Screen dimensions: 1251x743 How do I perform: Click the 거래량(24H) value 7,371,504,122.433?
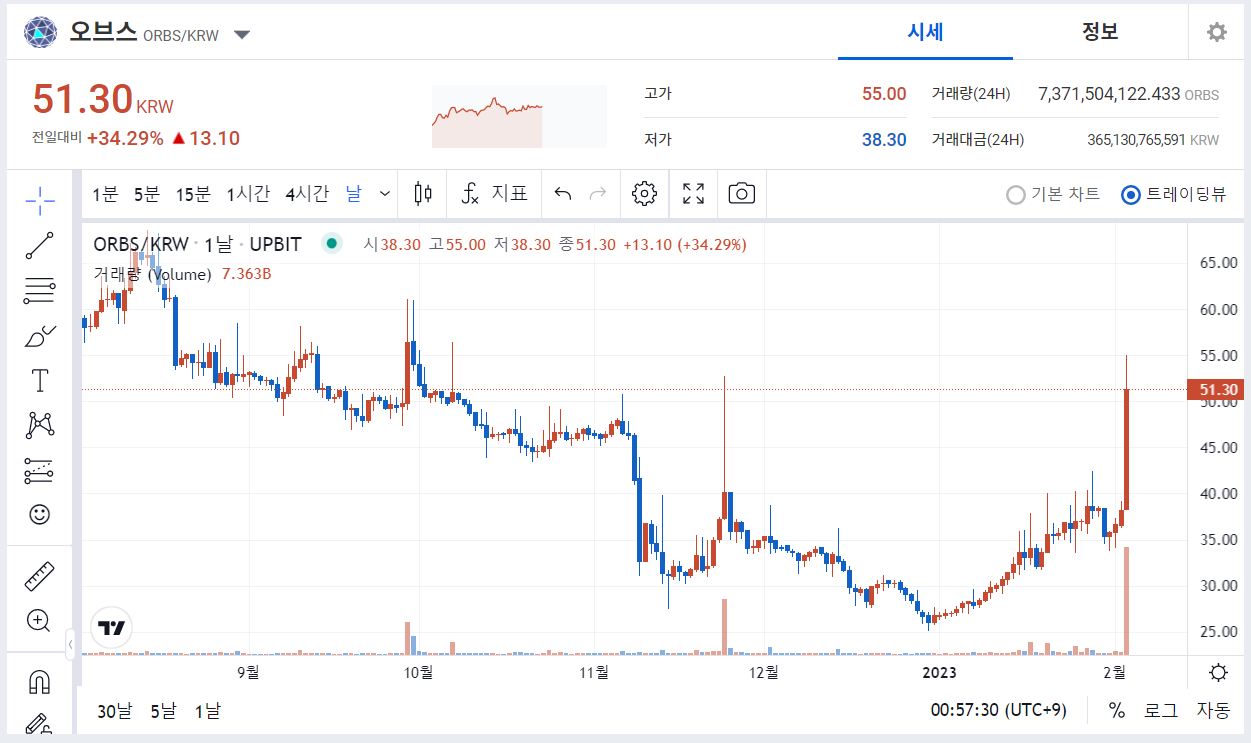click(x=1109, y=94)
